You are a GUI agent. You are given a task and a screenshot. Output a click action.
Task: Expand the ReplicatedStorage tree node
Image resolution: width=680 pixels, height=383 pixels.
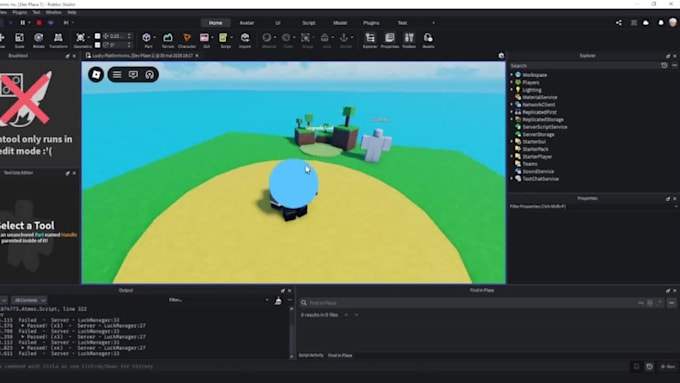512,119
